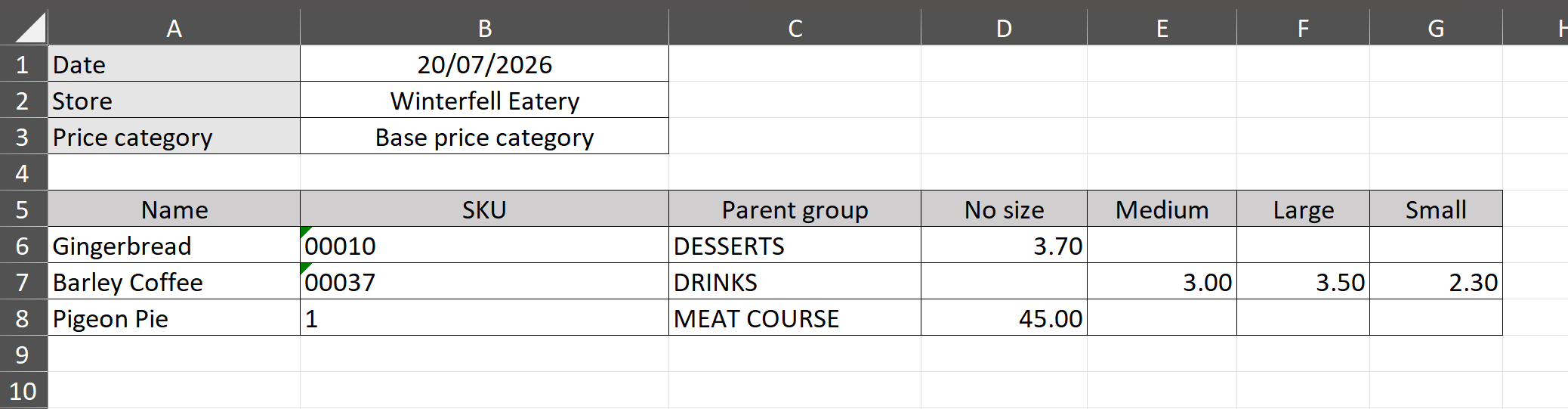Click the Parent group header cell

[x=795, y=209]
